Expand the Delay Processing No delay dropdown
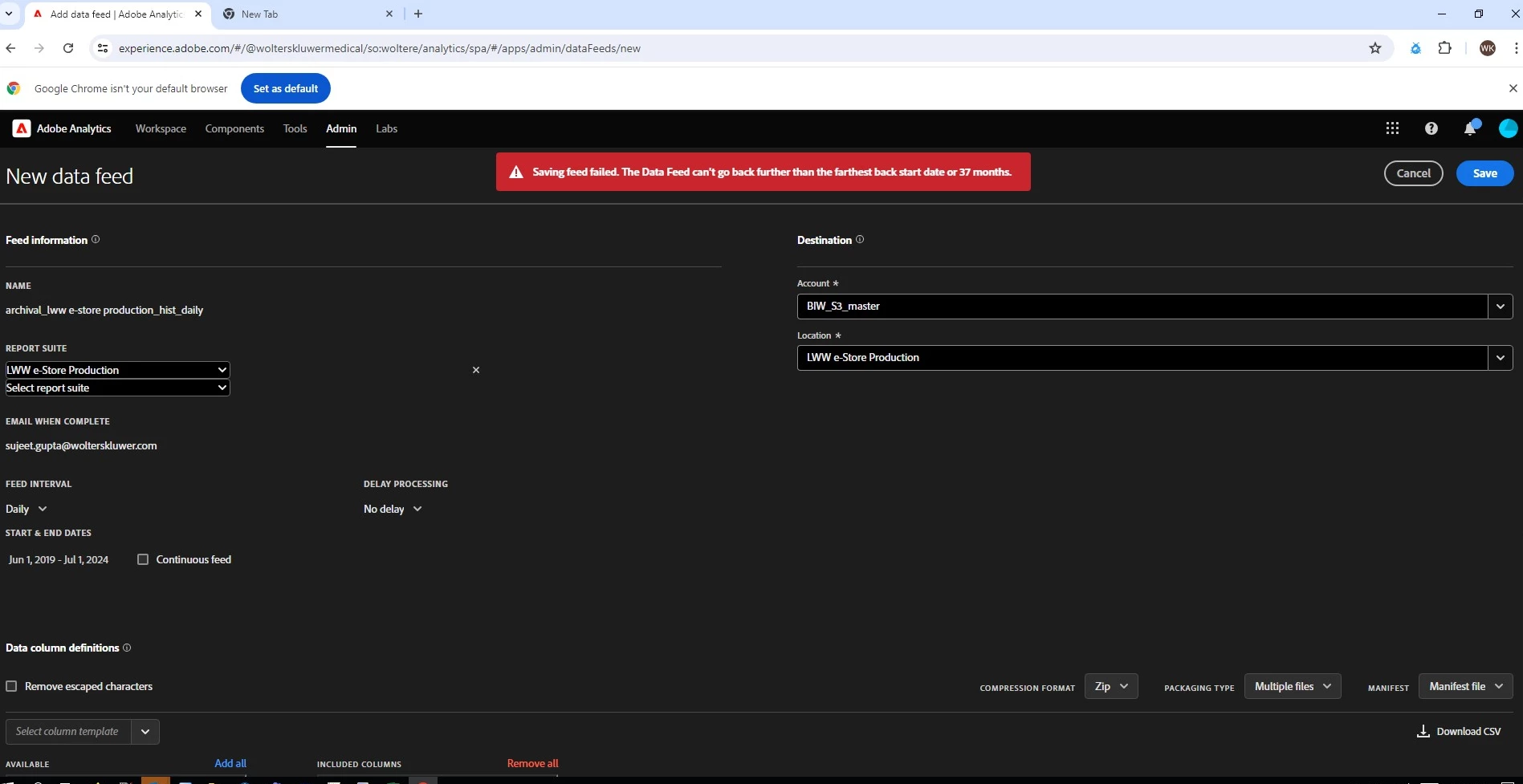1523x784 pixels. tap(393, 509)
